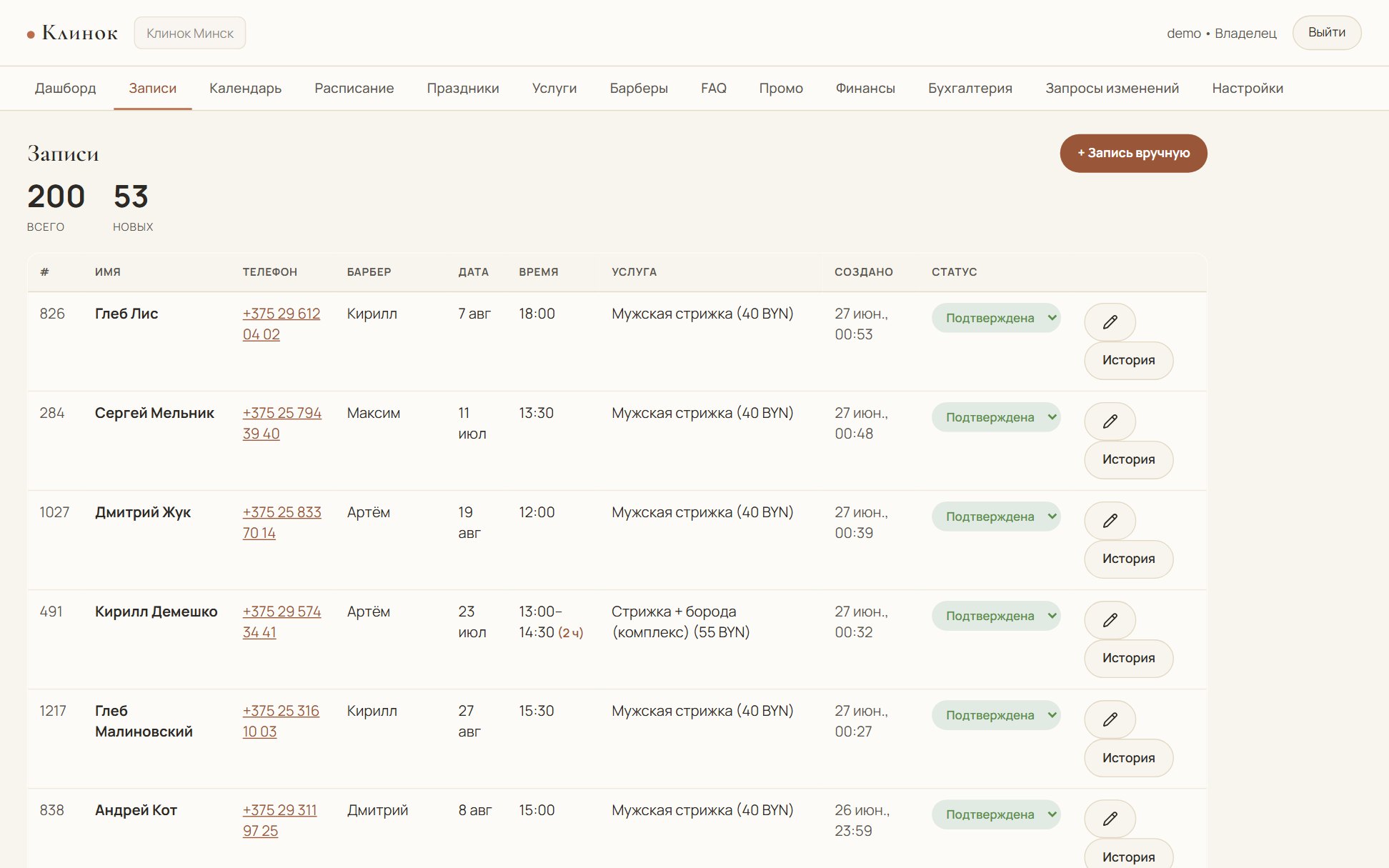Click the name Андрей Кот
1389x868 pixels.
[136, 810]
